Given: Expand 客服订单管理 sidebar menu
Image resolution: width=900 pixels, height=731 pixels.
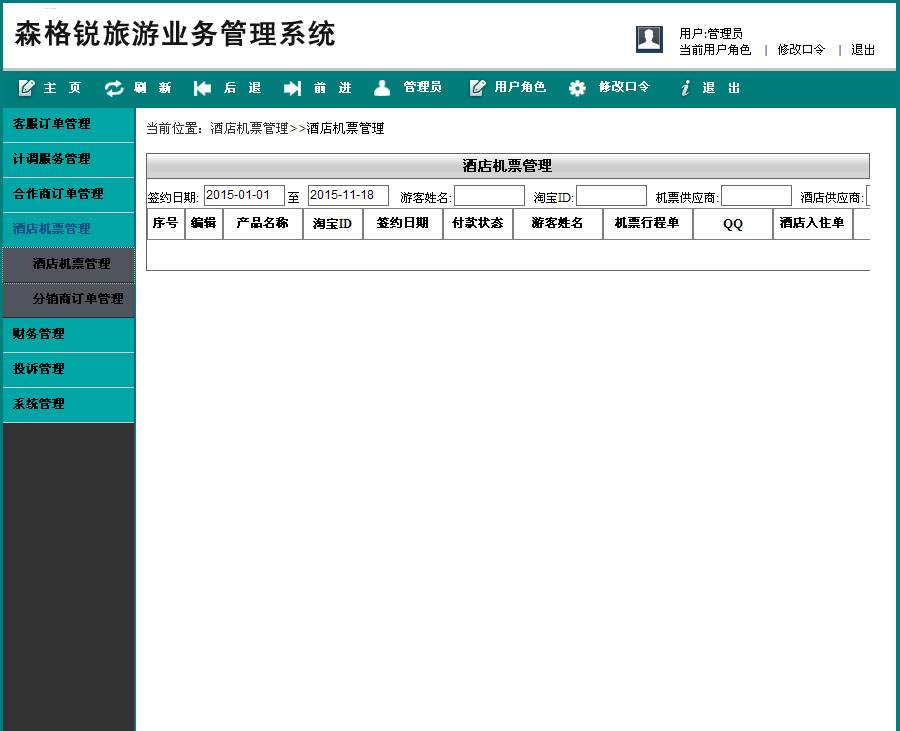Looking at the screenshot, I should [x=68, y=125].
